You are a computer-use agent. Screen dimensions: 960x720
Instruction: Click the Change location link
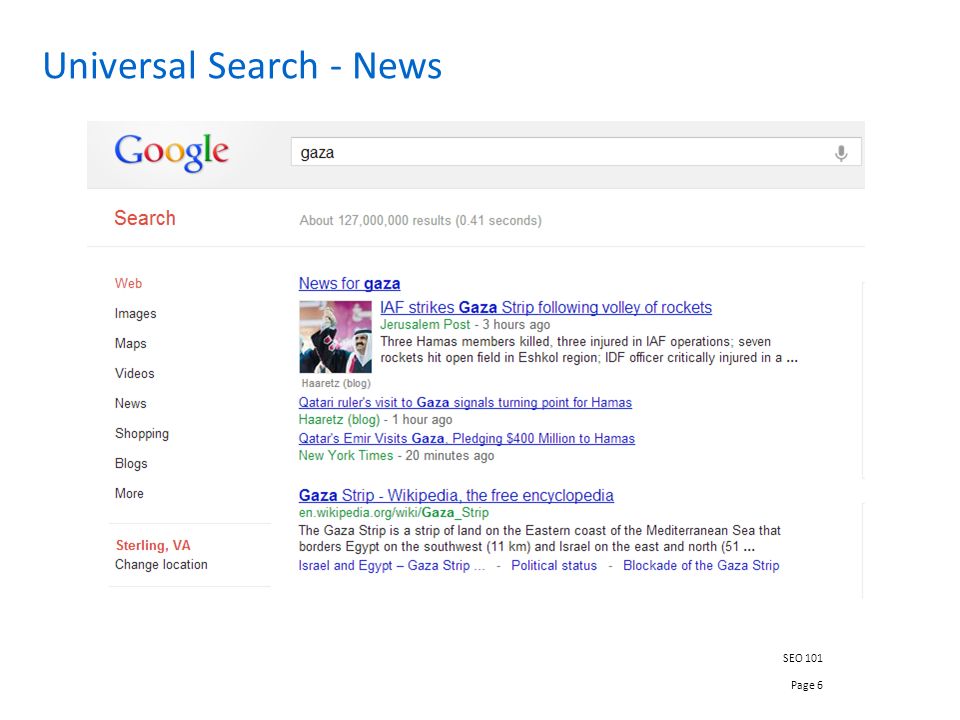pyautogui.click(x=161, y=564)
